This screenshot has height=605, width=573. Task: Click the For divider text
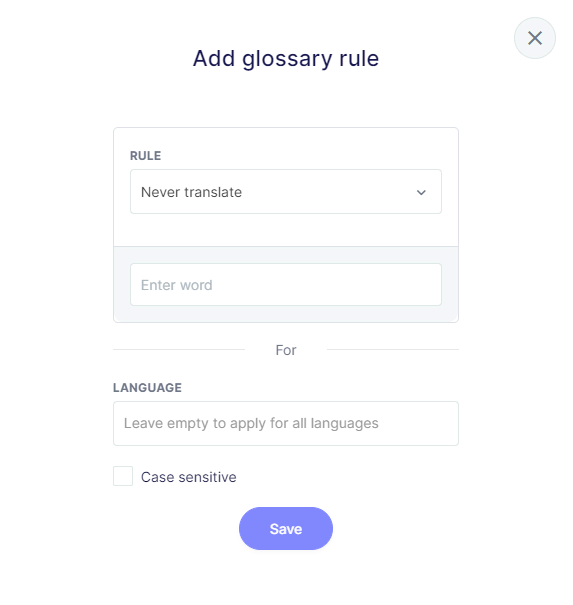(x=286, y=350)
